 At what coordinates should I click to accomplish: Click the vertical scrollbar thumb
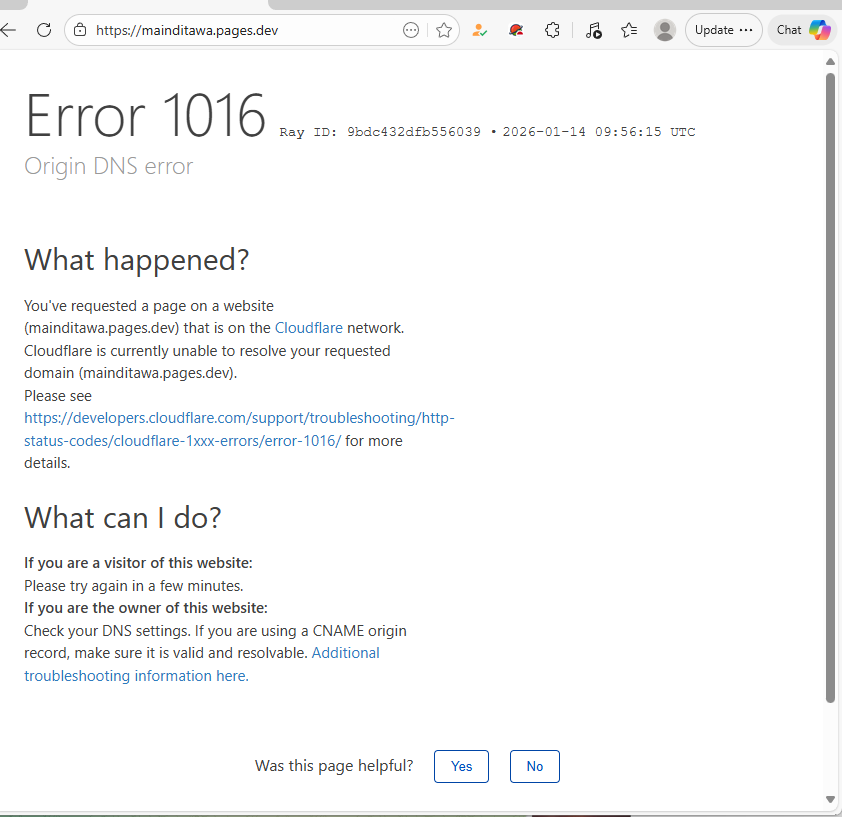tap(830, 387)
